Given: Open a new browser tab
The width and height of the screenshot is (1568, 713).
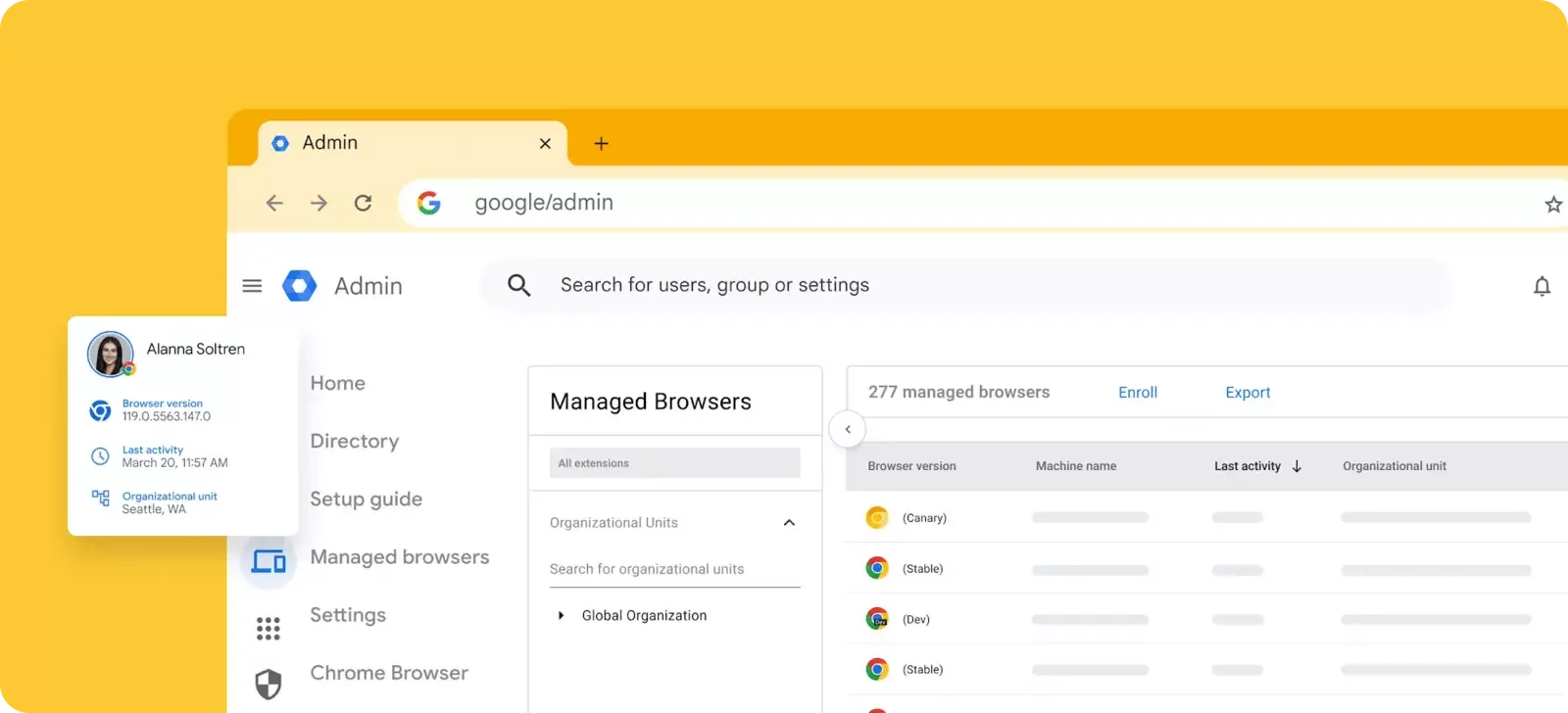Looking at the screenshot, I should [602, 144].
